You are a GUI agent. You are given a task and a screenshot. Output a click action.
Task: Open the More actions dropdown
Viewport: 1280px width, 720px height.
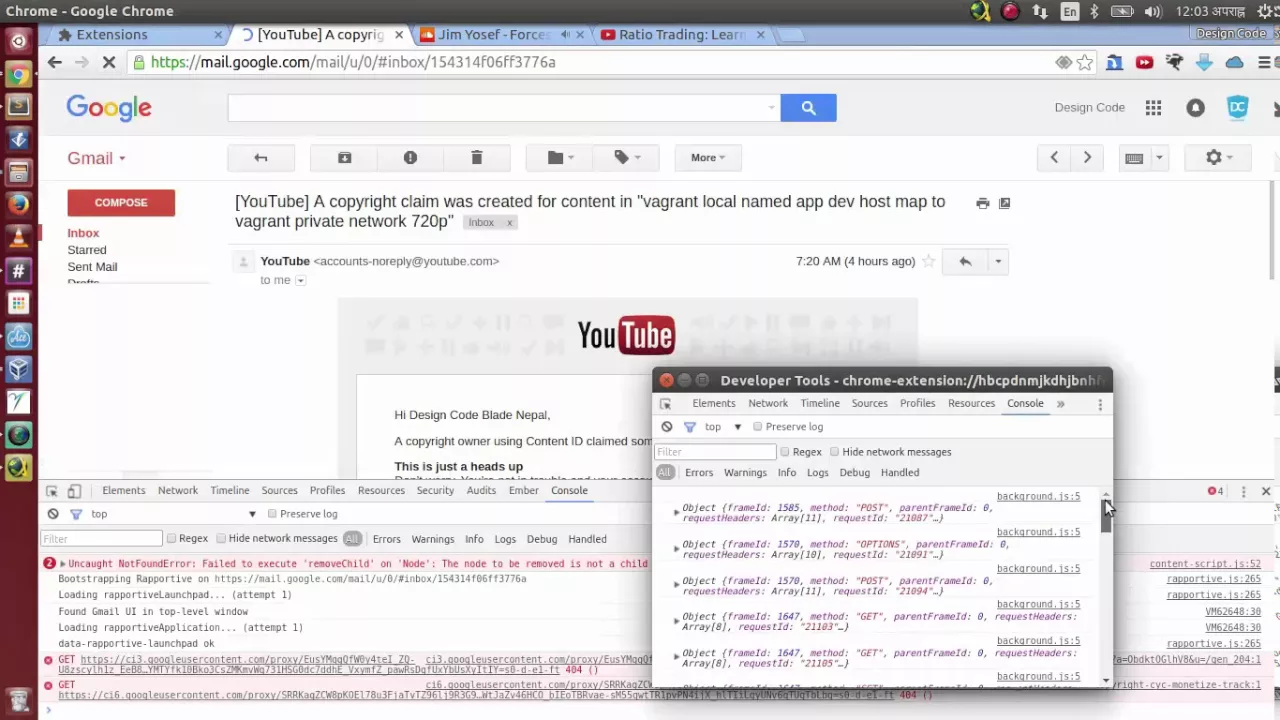click(707, 157)
